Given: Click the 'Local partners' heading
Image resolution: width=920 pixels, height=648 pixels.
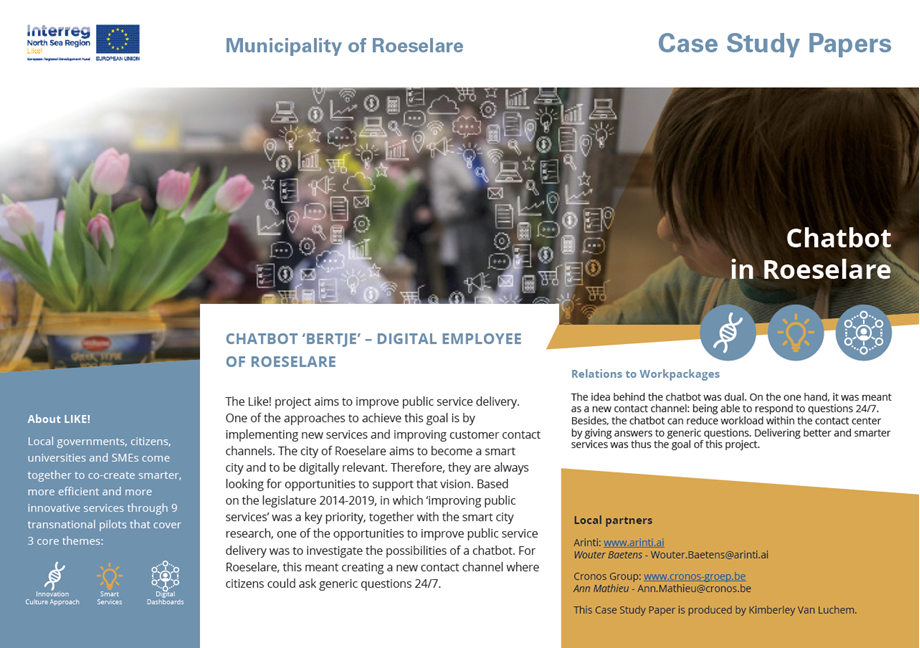Looking at the screenshot, I should [613, 520].
